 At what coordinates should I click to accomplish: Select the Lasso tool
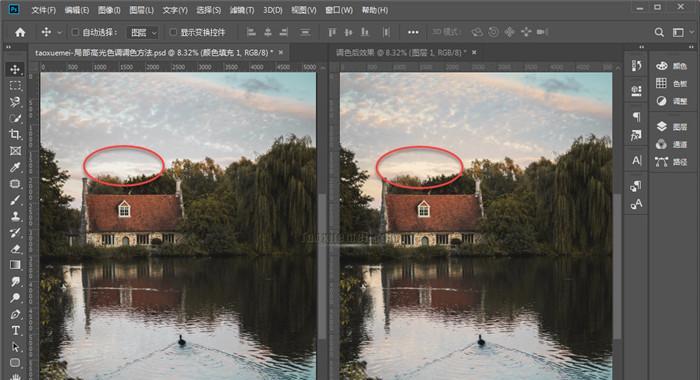coord(15,102)
